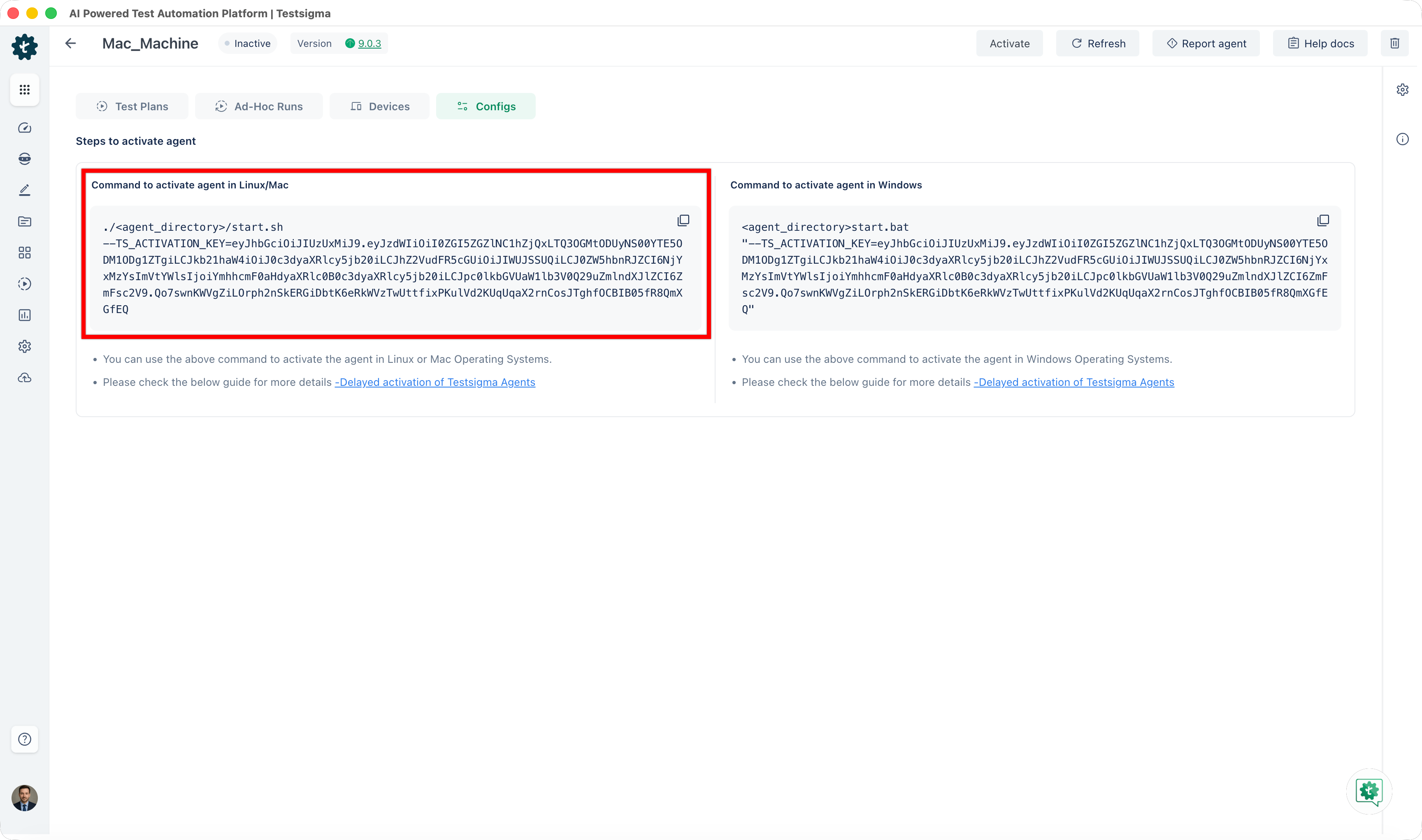Click the Inactive status badge
Viewport: 1422px width, 840px height.
[247, 44]
